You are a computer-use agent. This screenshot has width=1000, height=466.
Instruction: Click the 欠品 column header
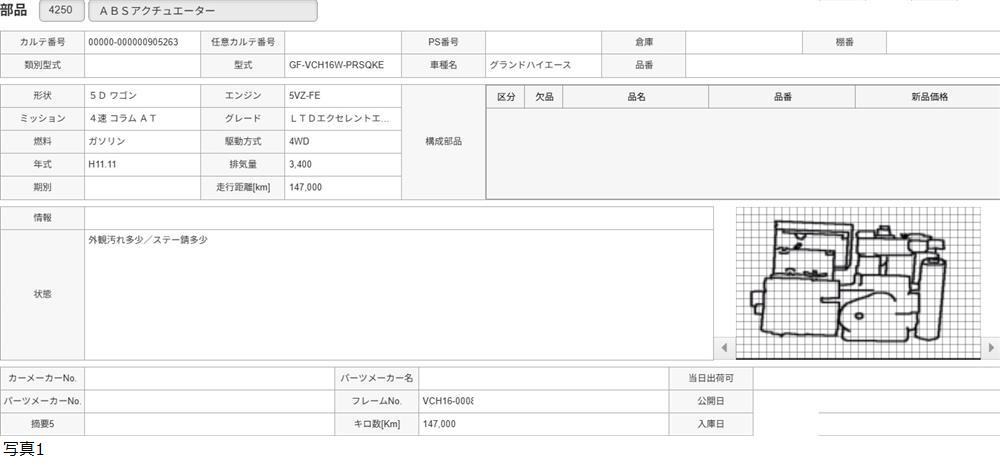545,97
